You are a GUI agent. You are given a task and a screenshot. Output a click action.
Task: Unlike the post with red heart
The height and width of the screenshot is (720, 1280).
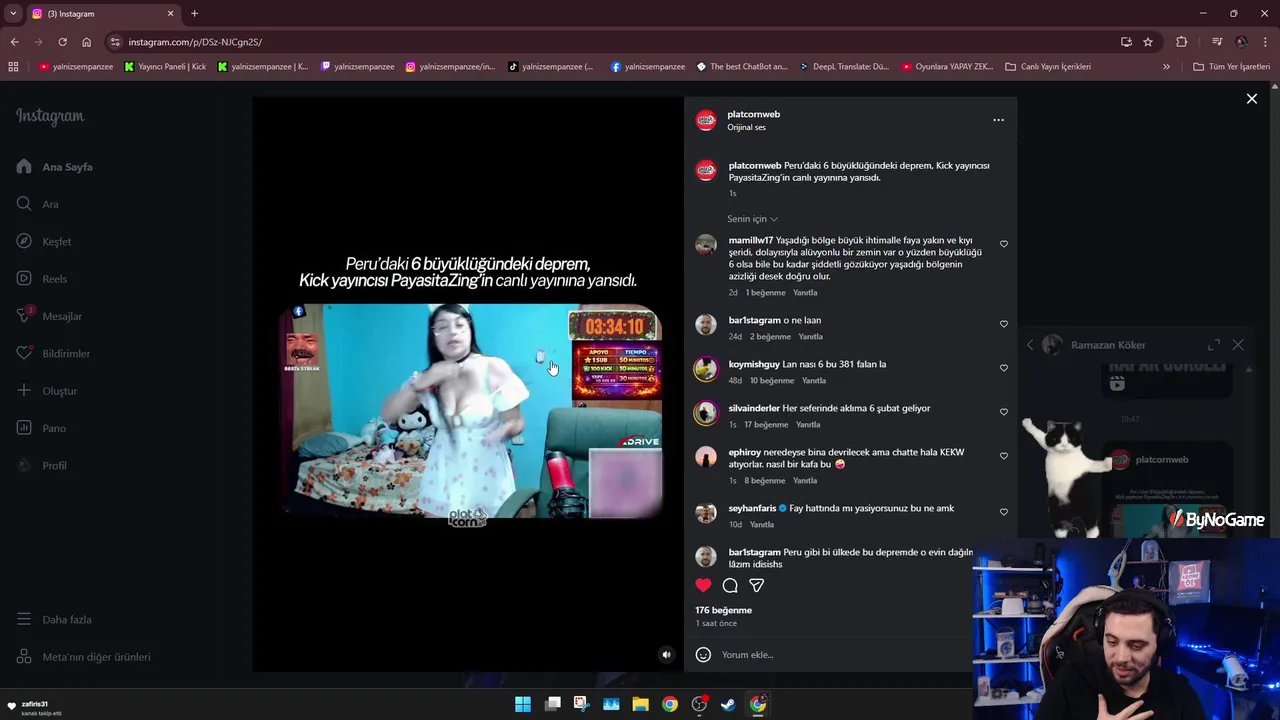(x=704, y=585)
